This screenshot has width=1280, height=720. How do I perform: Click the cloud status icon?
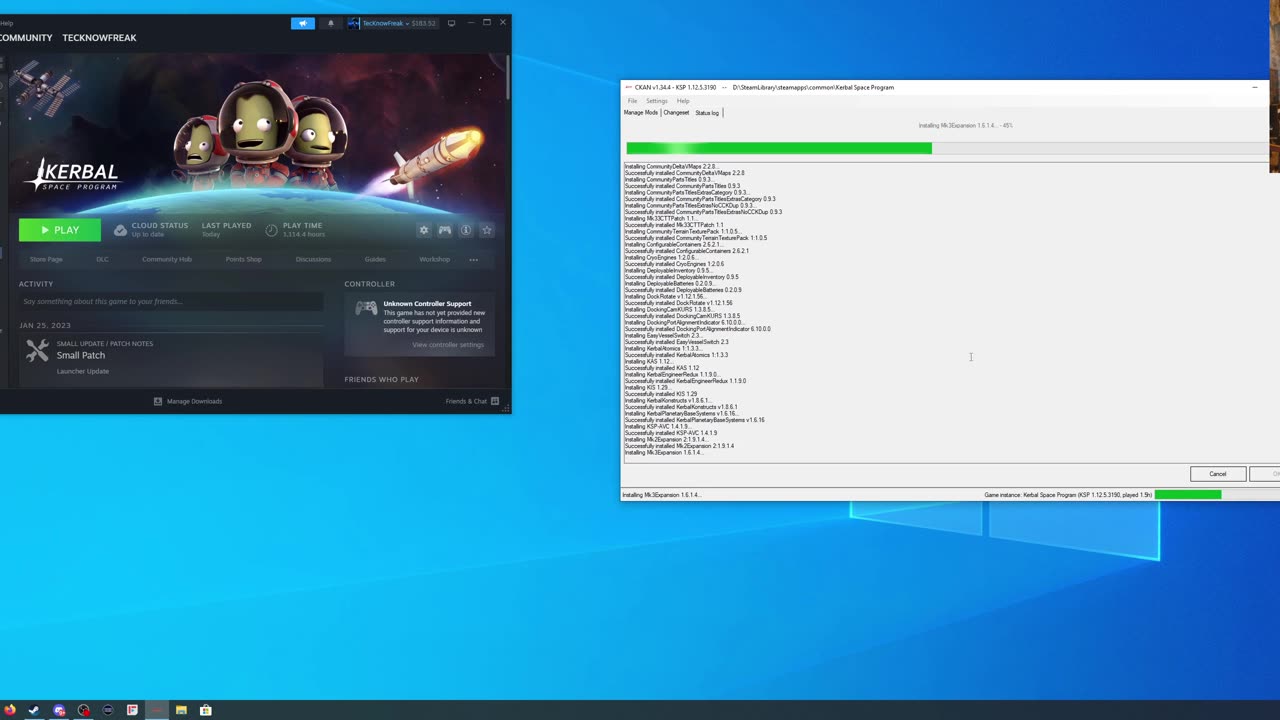coord(120,230)
